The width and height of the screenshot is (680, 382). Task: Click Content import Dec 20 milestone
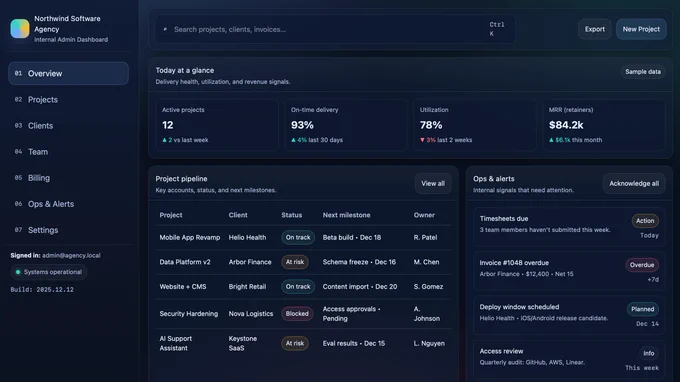click(360, 287)
